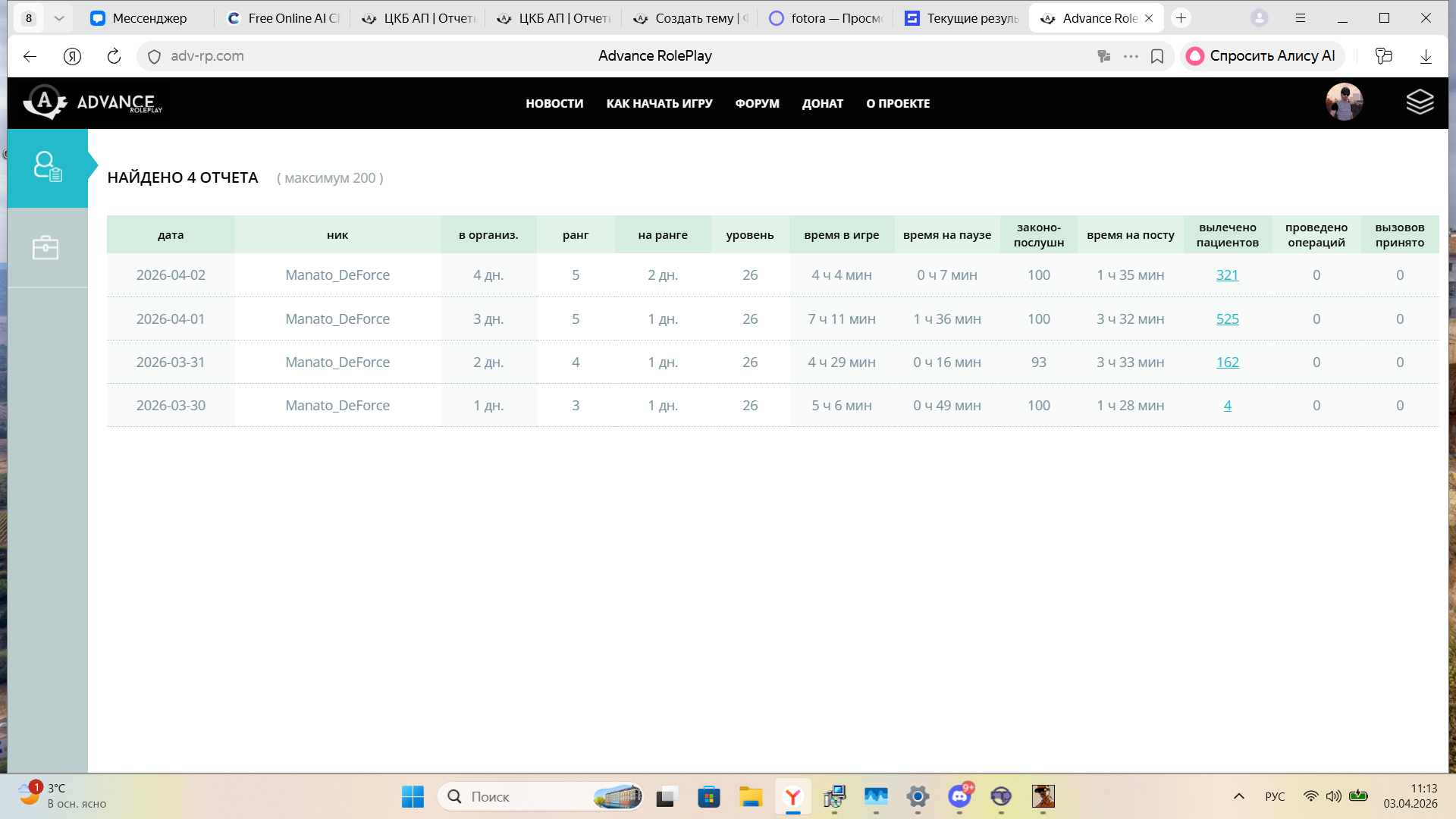Click the Спросить Алису AI button
This screenshot has width=1456, height=819.
1262,56
